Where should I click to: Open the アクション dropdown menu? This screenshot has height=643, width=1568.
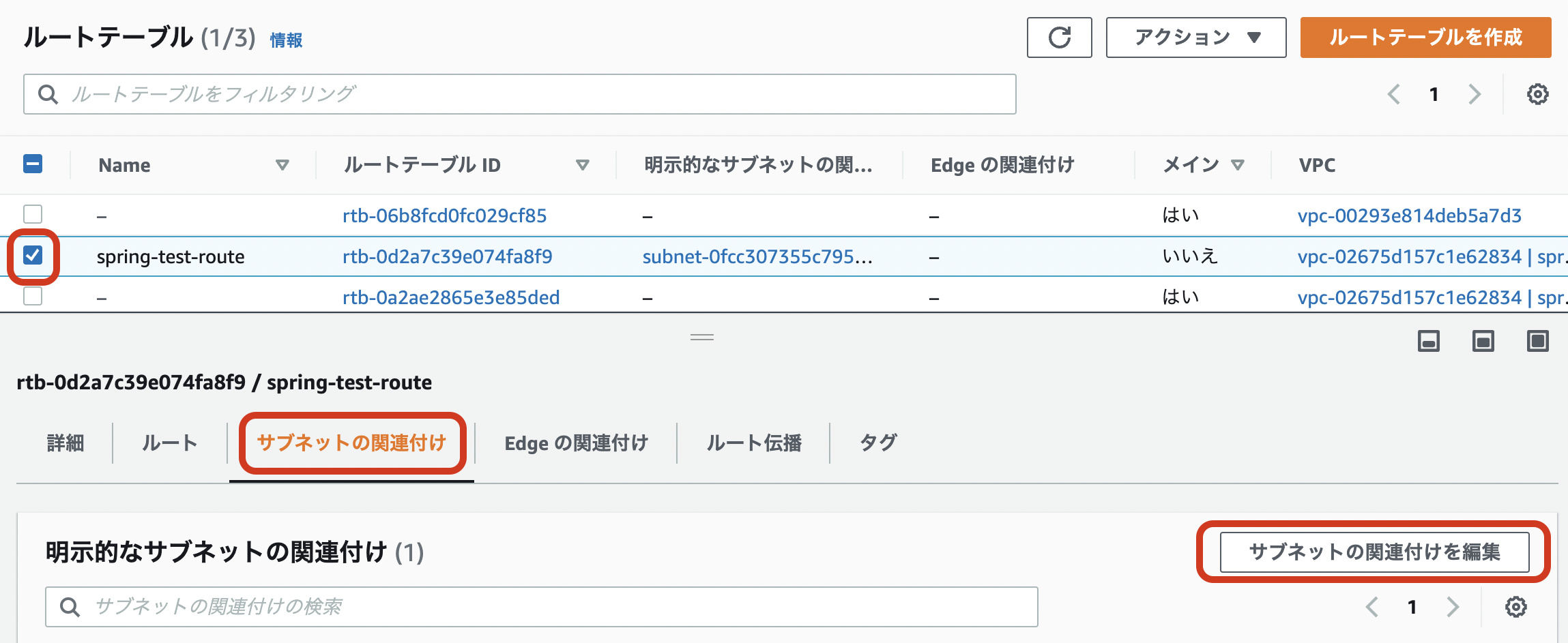coord(1195,38)
